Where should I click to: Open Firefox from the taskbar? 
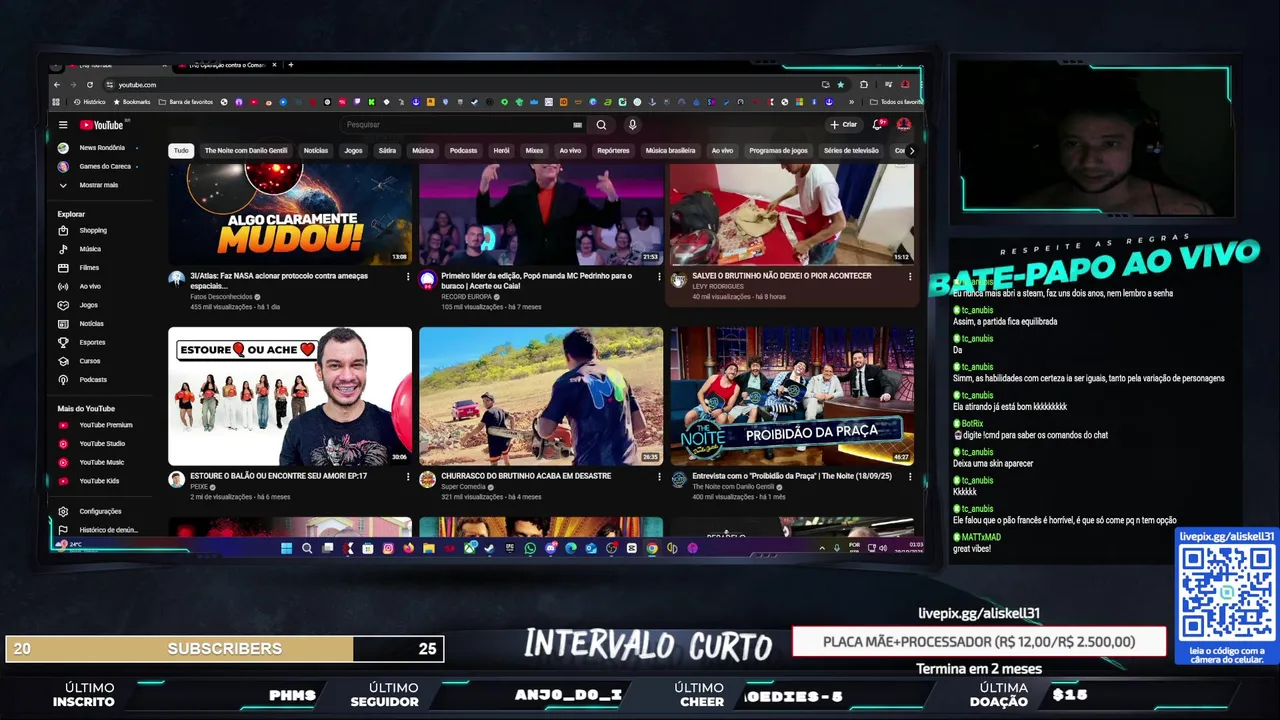tap(408, 548)
